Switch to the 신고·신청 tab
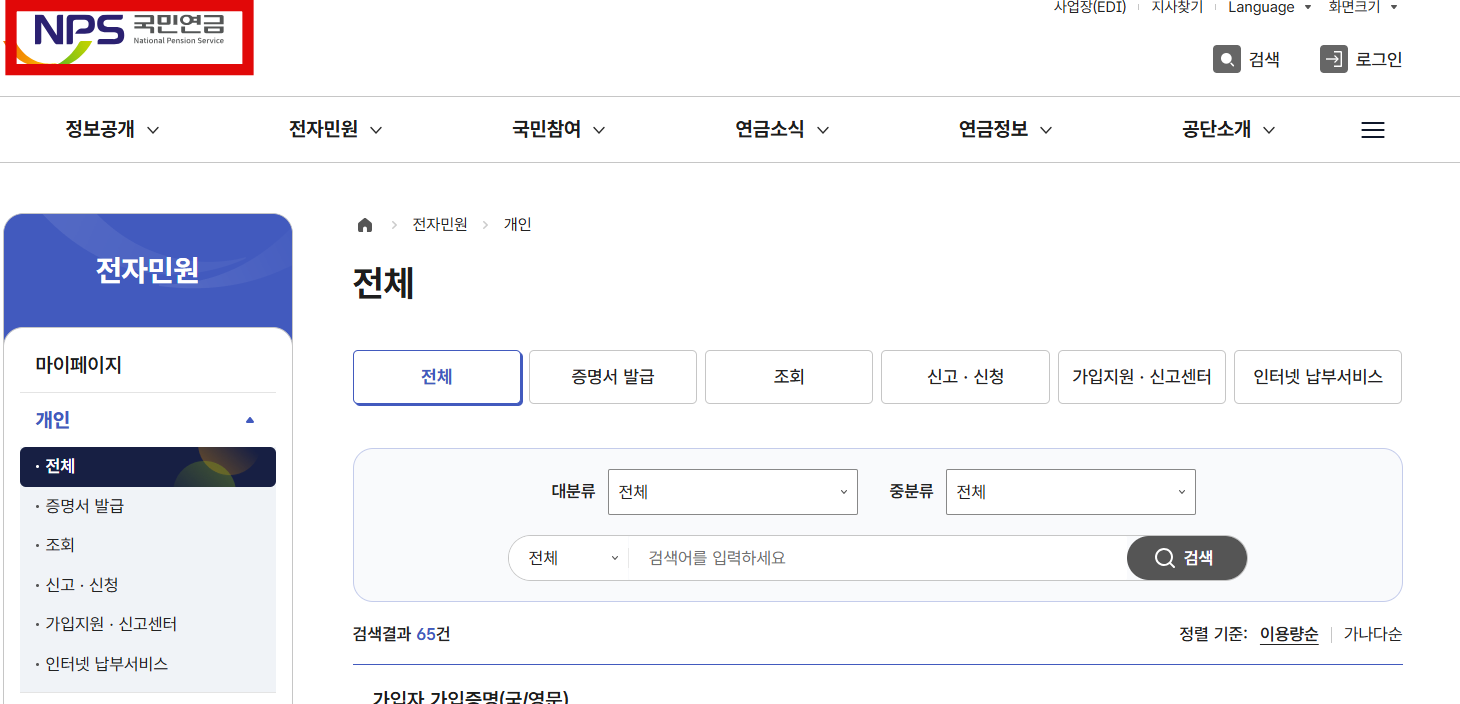The width and height of the screenshot is (1460, 704). coord(964,377)
